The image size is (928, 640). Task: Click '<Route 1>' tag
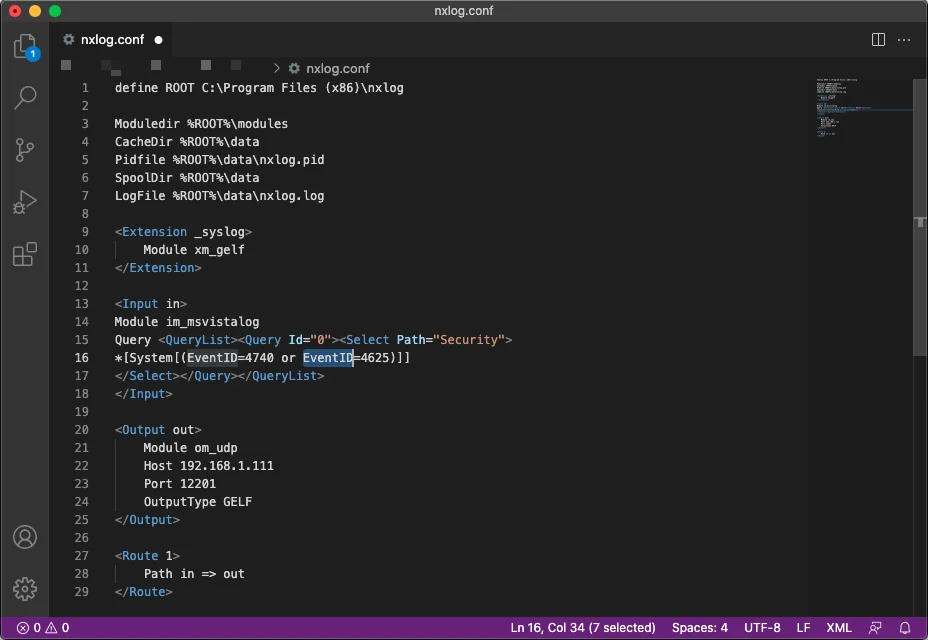pos(147,556)
